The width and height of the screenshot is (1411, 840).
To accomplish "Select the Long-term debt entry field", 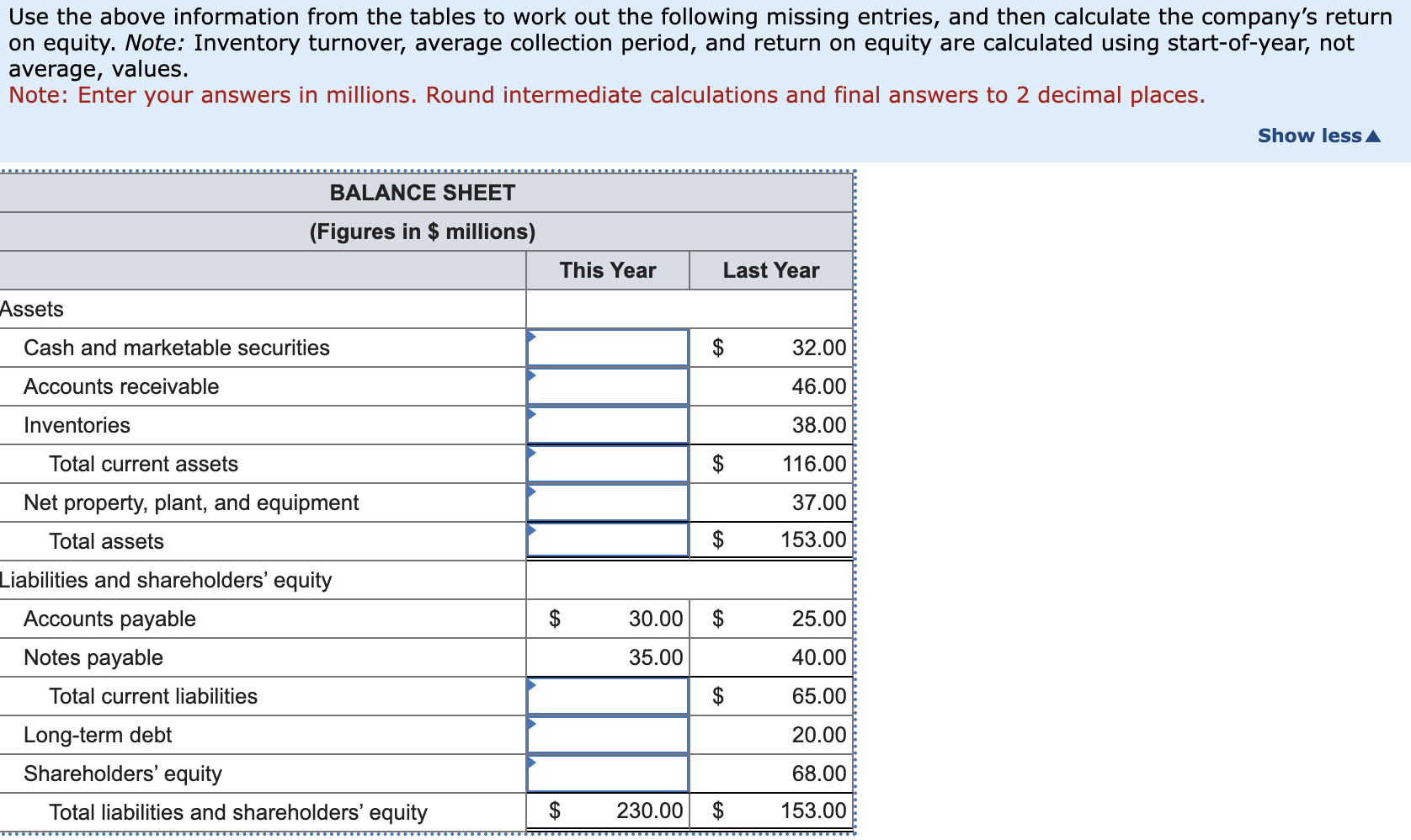I will click(x=608, y=734).
